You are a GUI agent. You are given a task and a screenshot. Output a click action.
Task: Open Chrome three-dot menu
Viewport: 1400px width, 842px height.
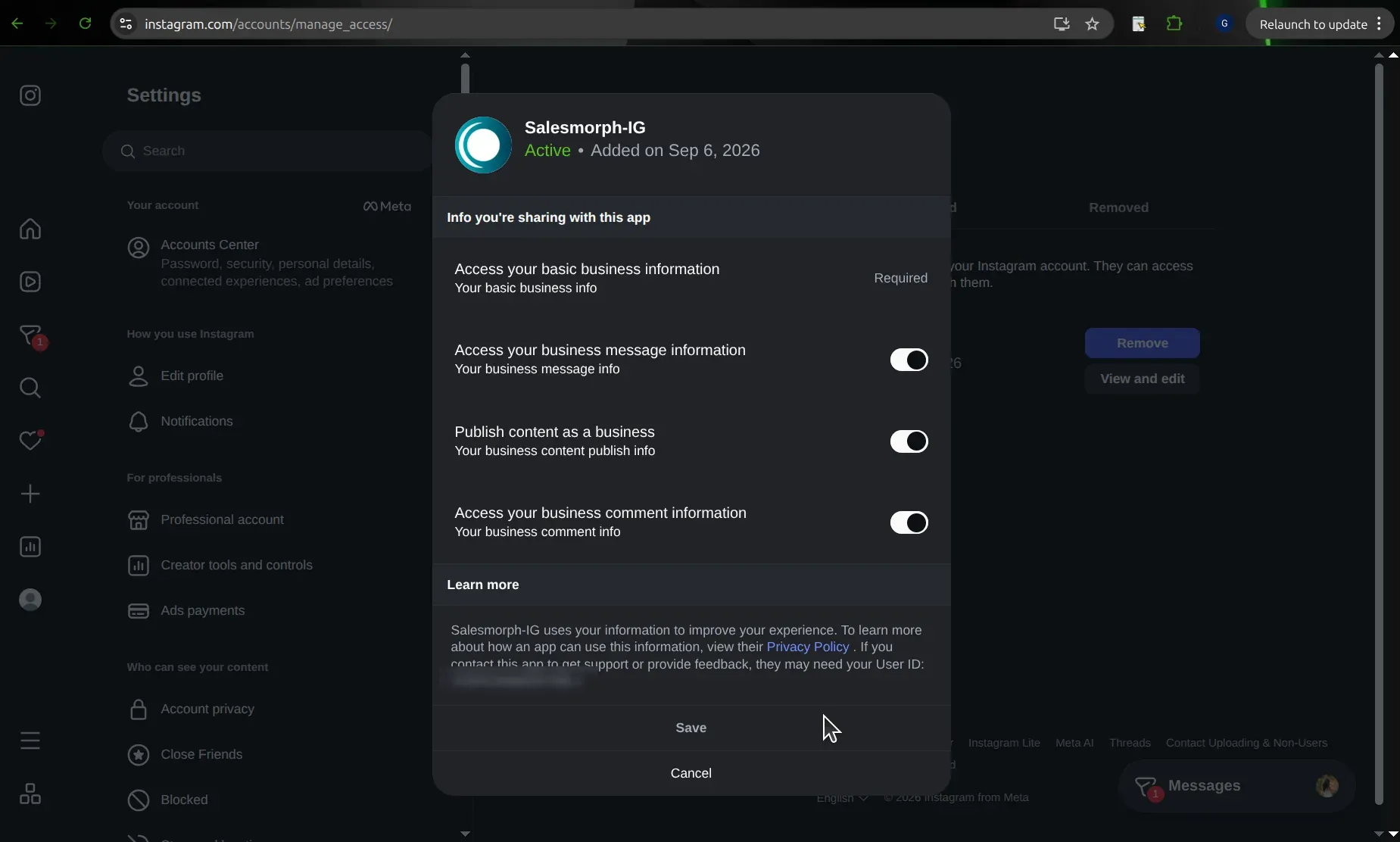[1380, 23]
